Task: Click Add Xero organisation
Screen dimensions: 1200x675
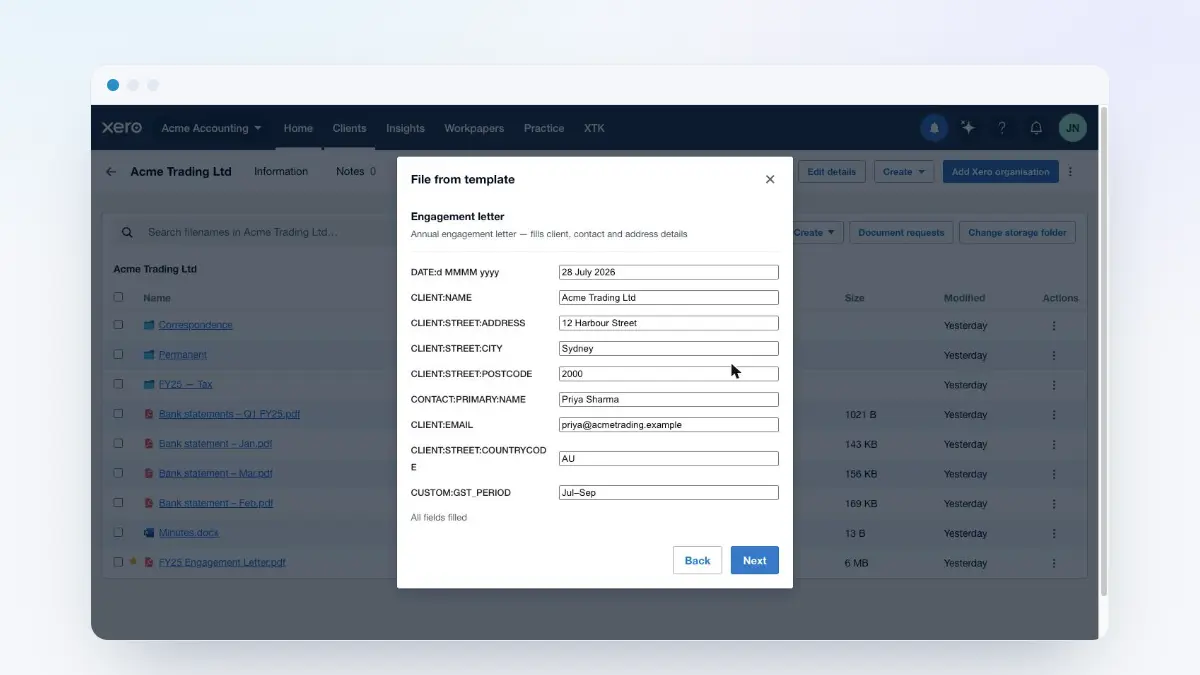Action: 1001,172
